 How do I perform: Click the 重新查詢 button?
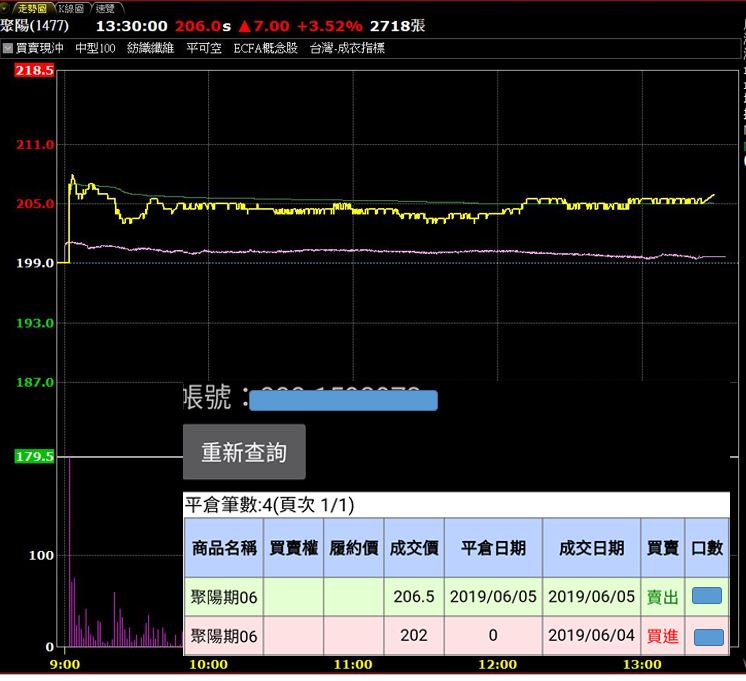click(x=244, y=452)
